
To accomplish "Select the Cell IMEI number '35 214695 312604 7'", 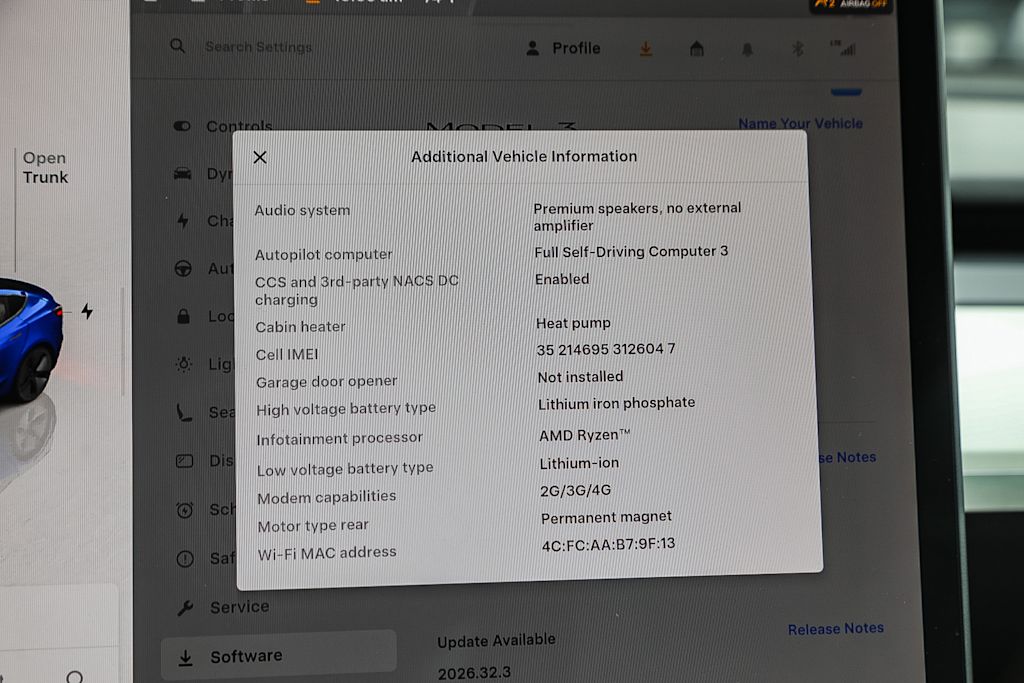I will tap(606, 349).
